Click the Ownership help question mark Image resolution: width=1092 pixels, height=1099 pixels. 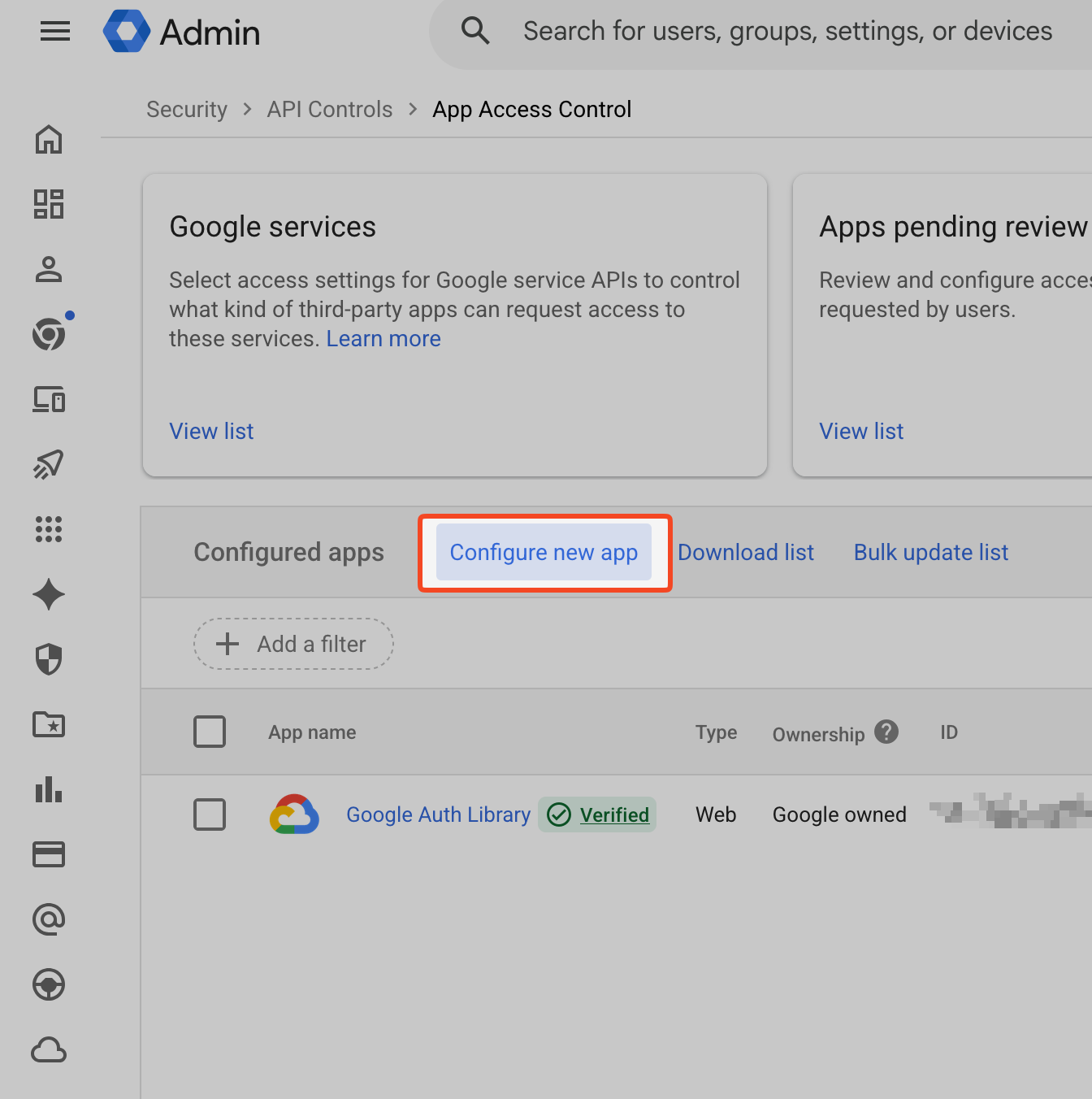click(886, 732)
